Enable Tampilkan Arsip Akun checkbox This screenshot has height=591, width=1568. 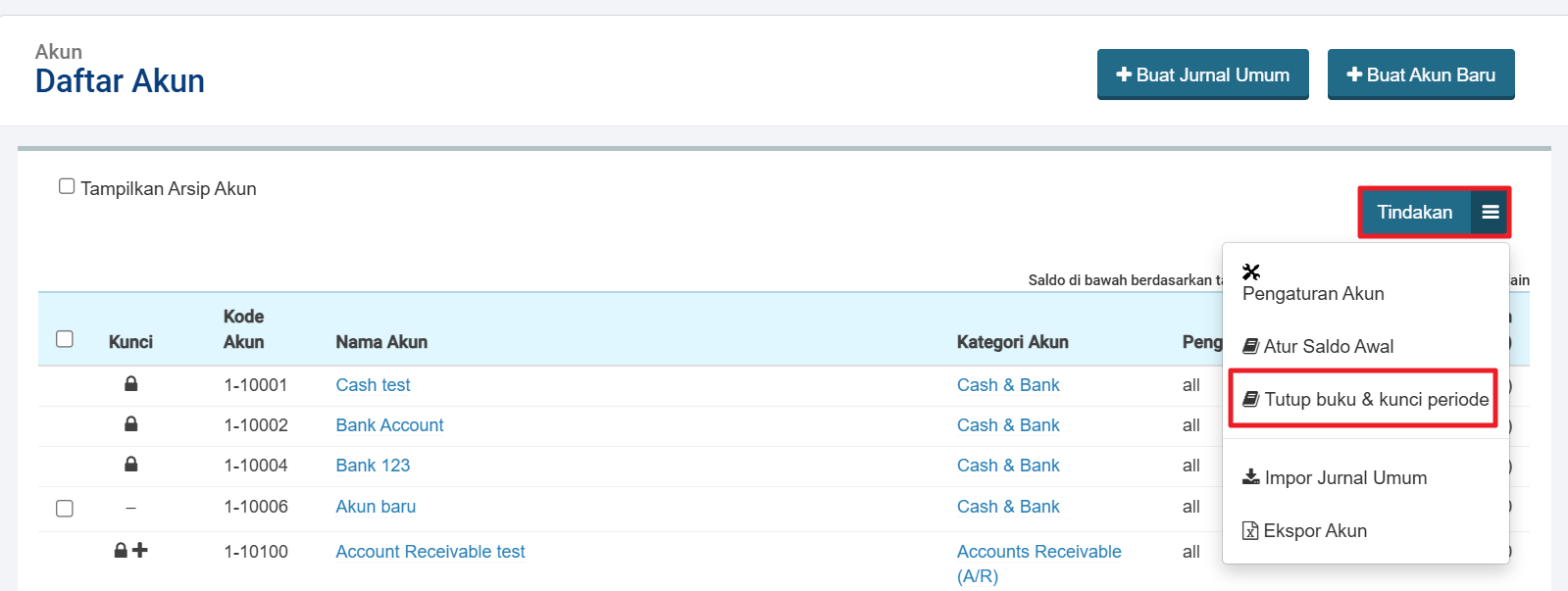(x=67, y=186)
